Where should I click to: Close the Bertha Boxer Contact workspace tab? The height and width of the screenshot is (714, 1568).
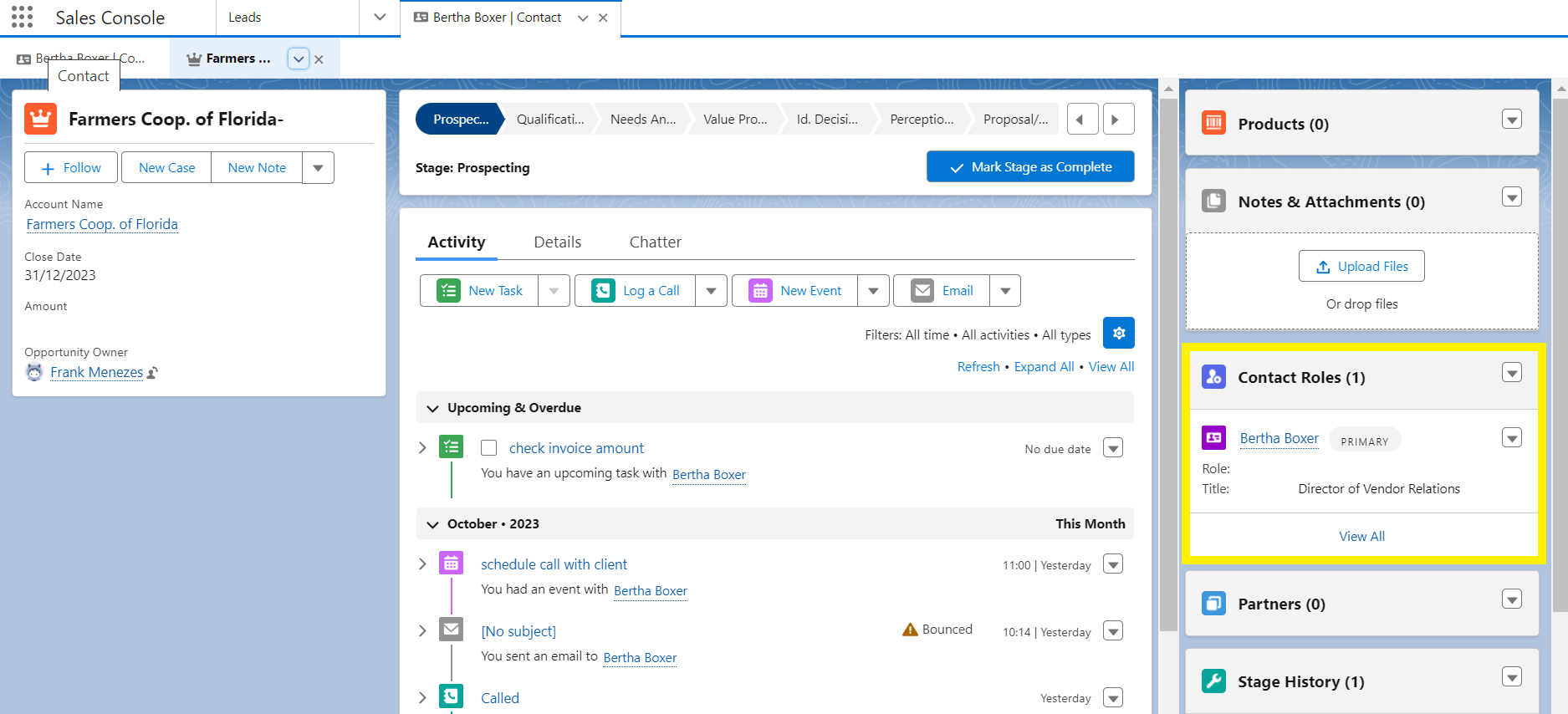coord(603,18)
